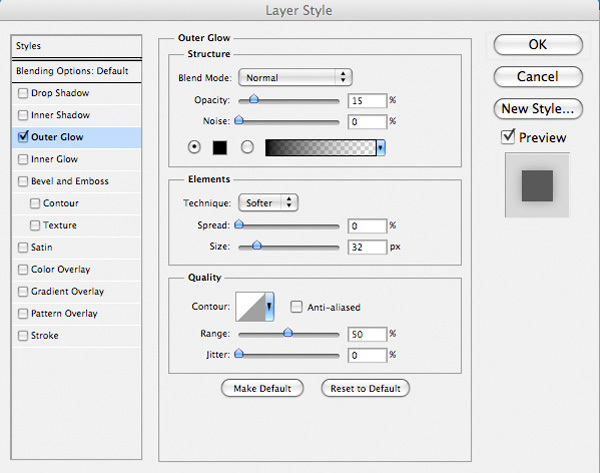Click the black glow color swatch

pyautogui.click(x=220, y=147)
